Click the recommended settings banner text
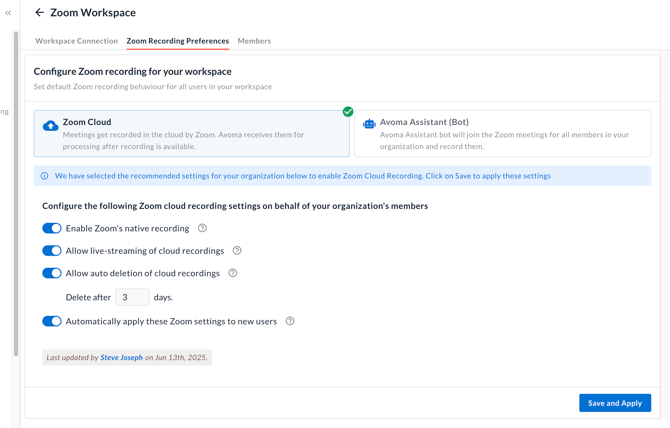670x428 pixels. point(303,176)
